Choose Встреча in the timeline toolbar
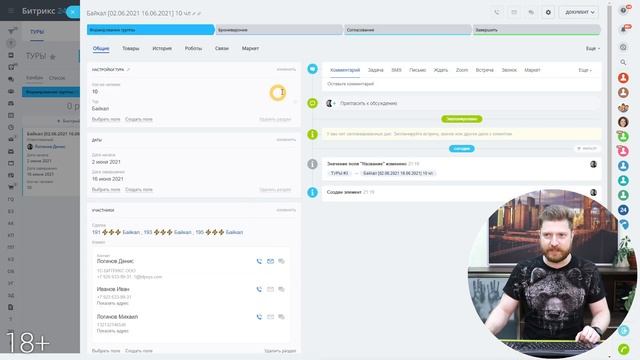This screenshot has width=640, height=360. [484, 70]
